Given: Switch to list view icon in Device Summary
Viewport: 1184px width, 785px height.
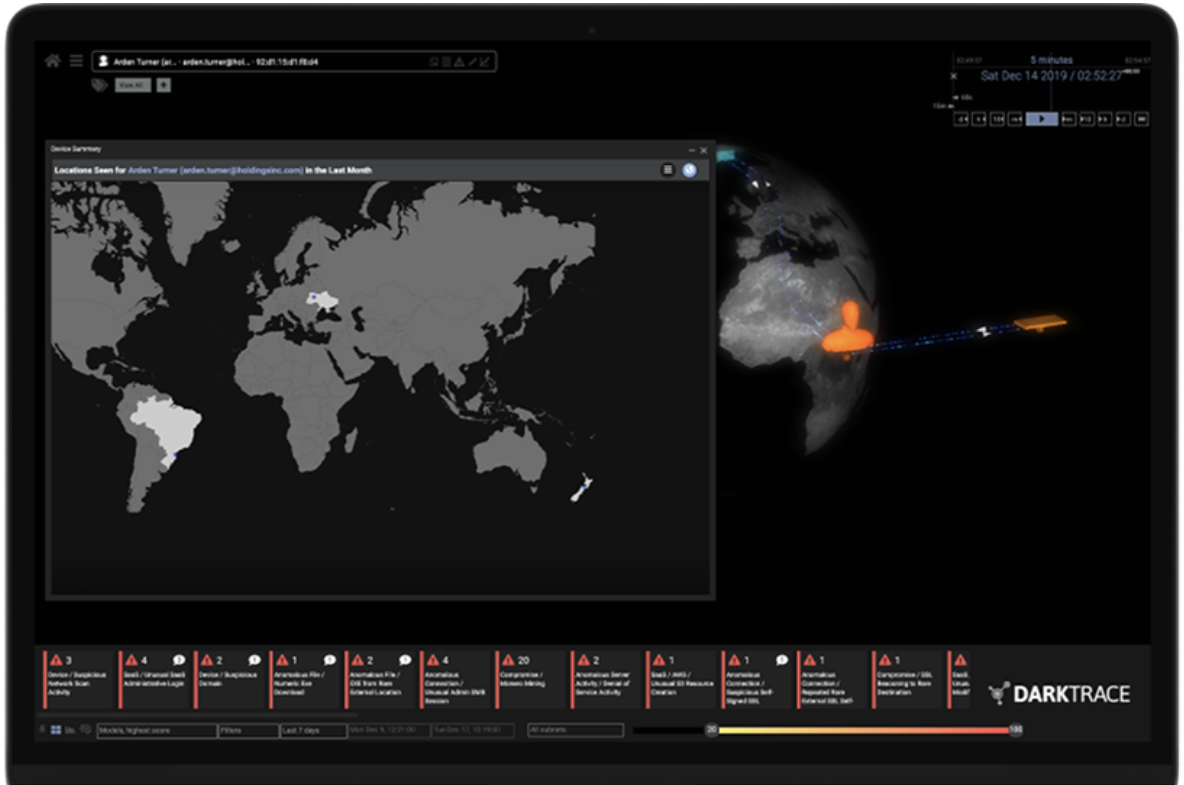Looking at the screenshot, I should pos(668,171).
